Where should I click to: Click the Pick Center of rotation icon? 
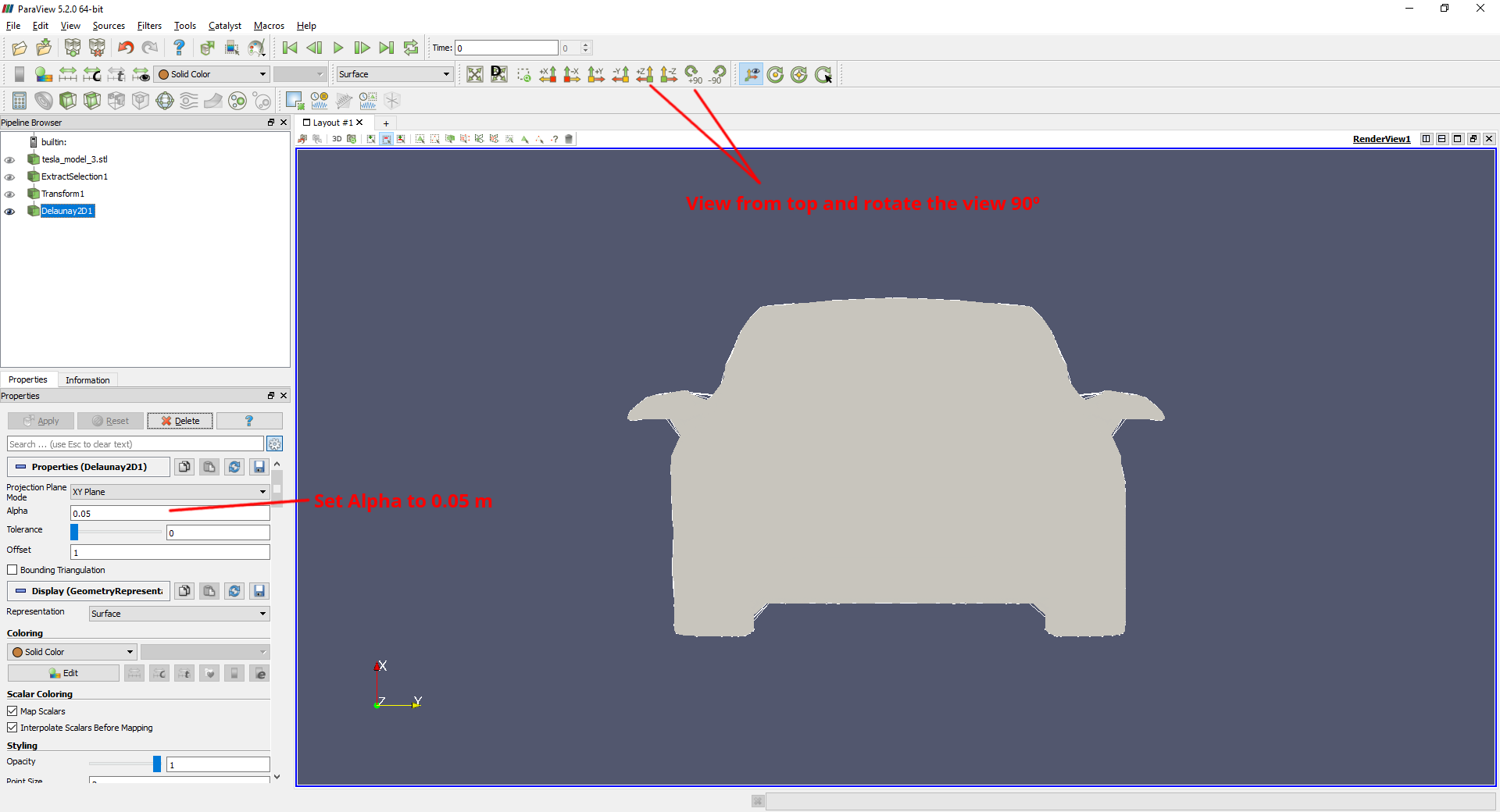point(823,74)
